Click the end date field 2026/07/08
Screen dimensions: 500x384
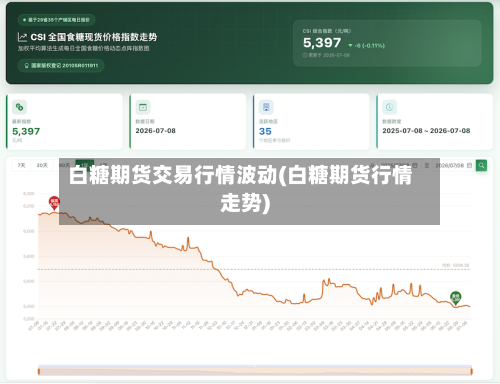453,166
